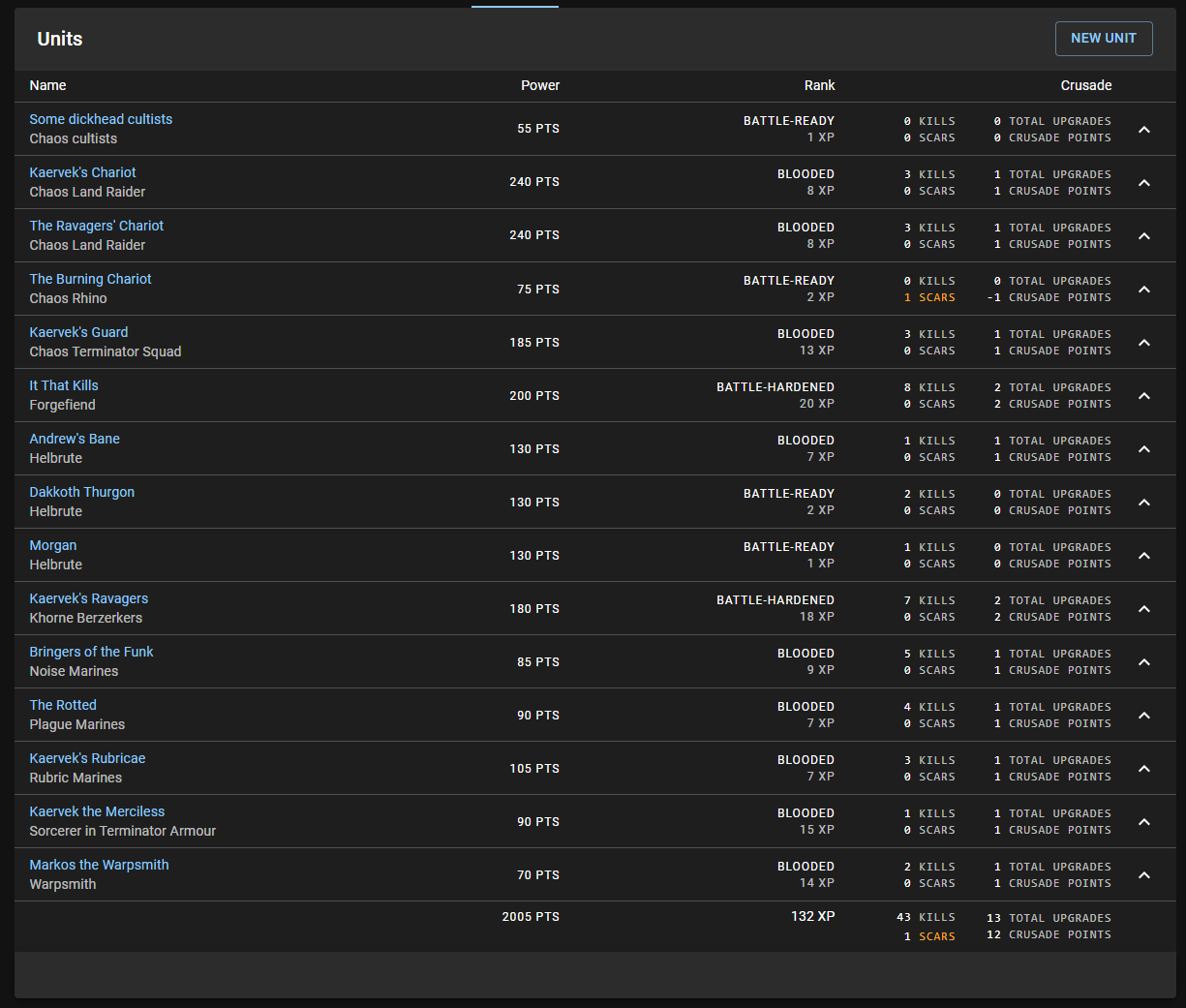Expand Dakkoth Thurgon row chevron
The image size is (1186, 1008).
click(x=1143, y=503)
